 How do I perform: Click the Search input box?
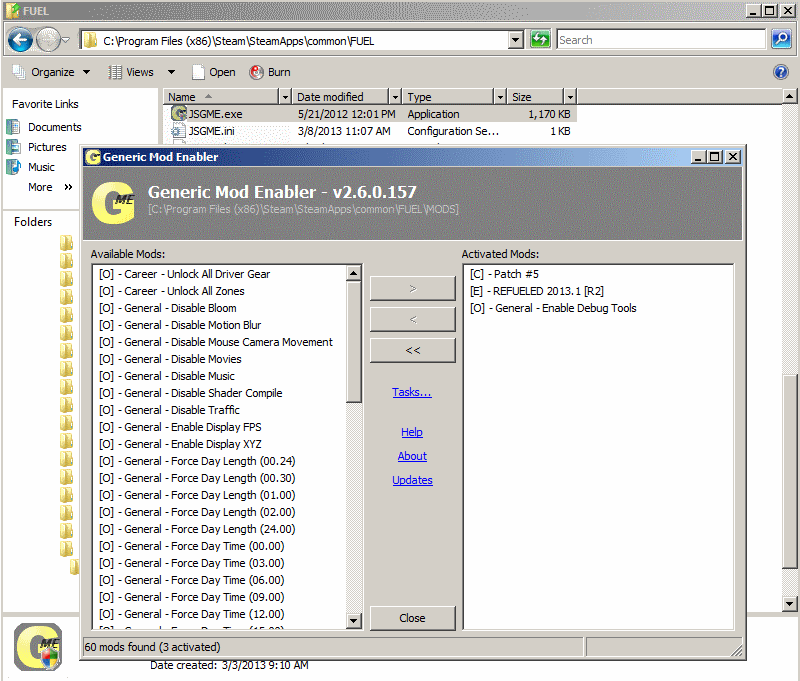click(661, 40)
